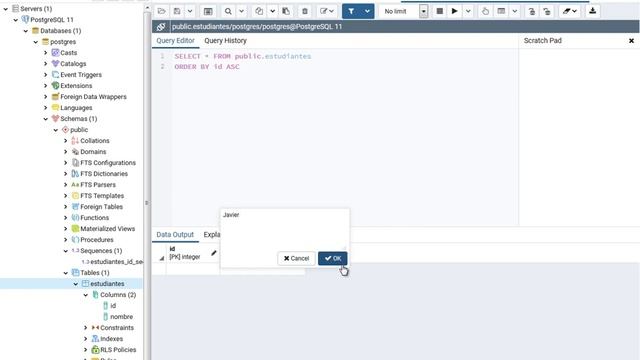Open the Edit pencil dropdown
Image resolution: width=640 pixels, height=360 pixels.
click(327, 11)
